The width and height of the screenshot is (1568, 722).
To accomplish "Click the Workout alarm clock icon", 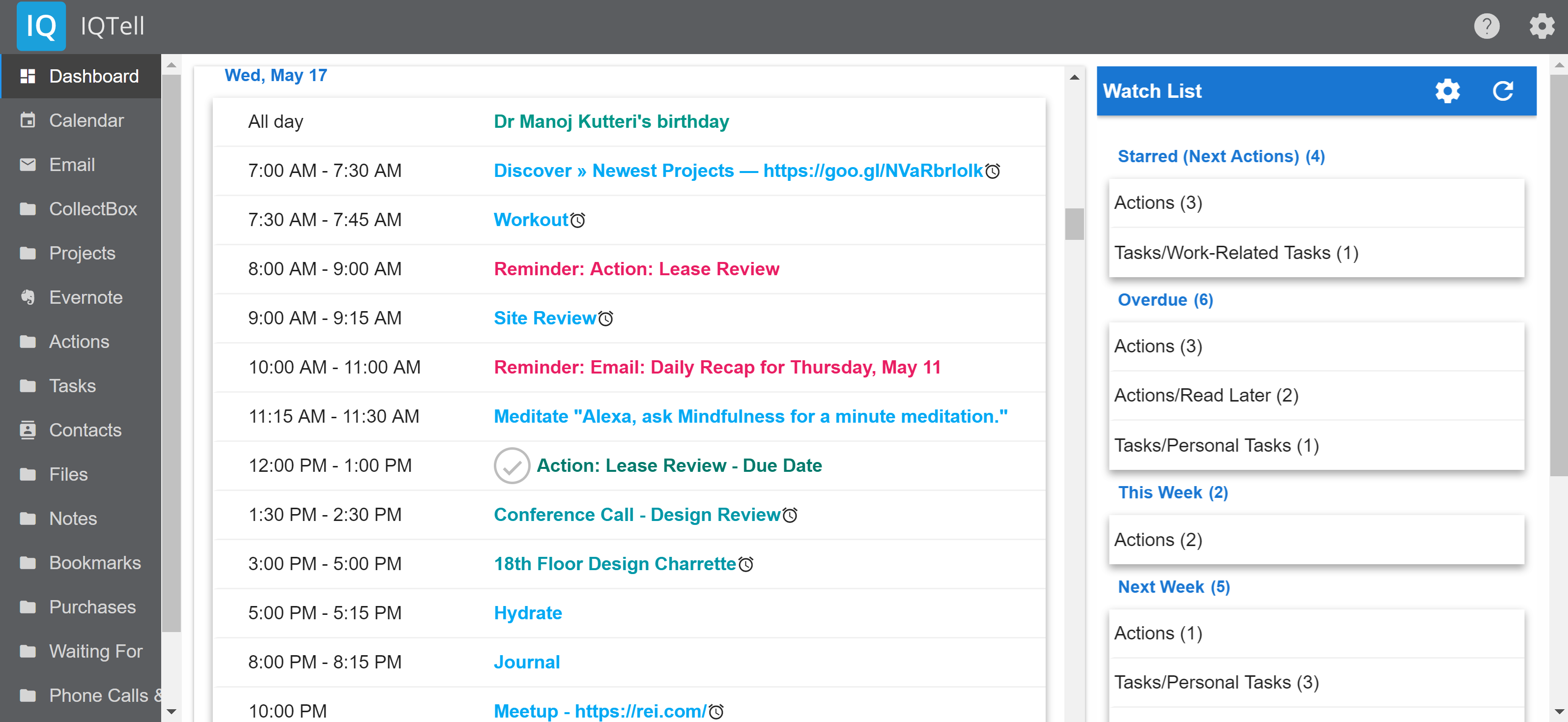I will (578, 220).
